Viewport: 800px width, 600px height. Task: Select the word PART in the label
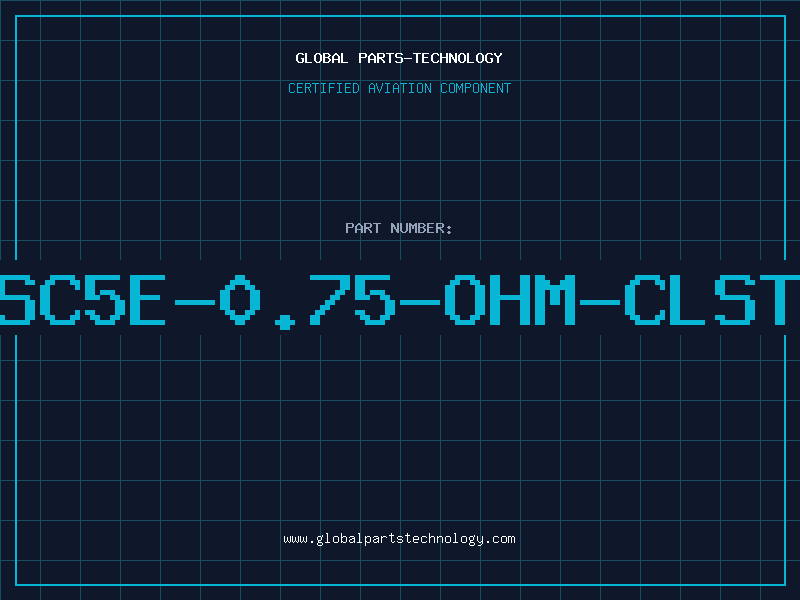[x=363, y=228]
